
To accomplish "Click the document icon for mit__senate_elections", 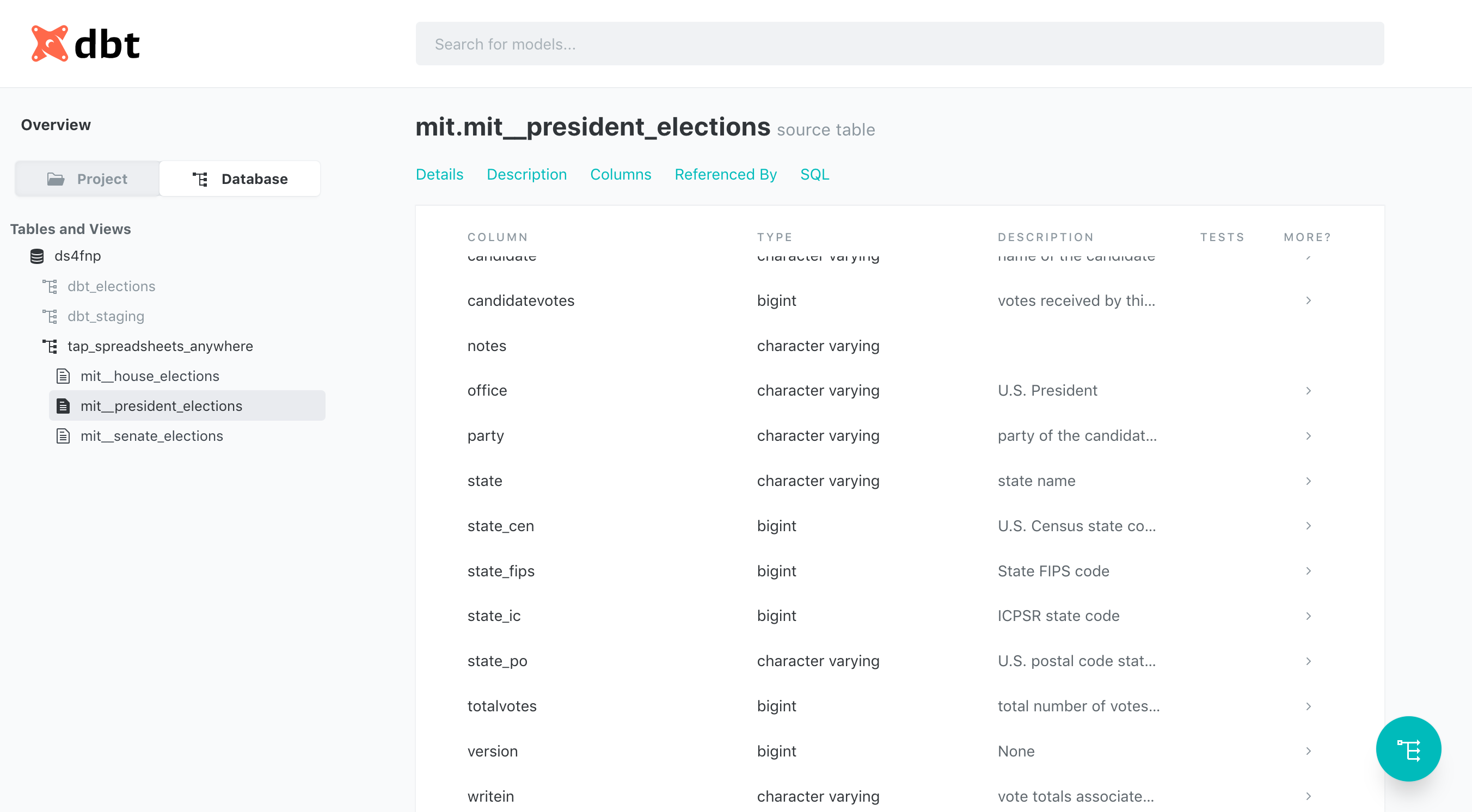I will 64,436.
